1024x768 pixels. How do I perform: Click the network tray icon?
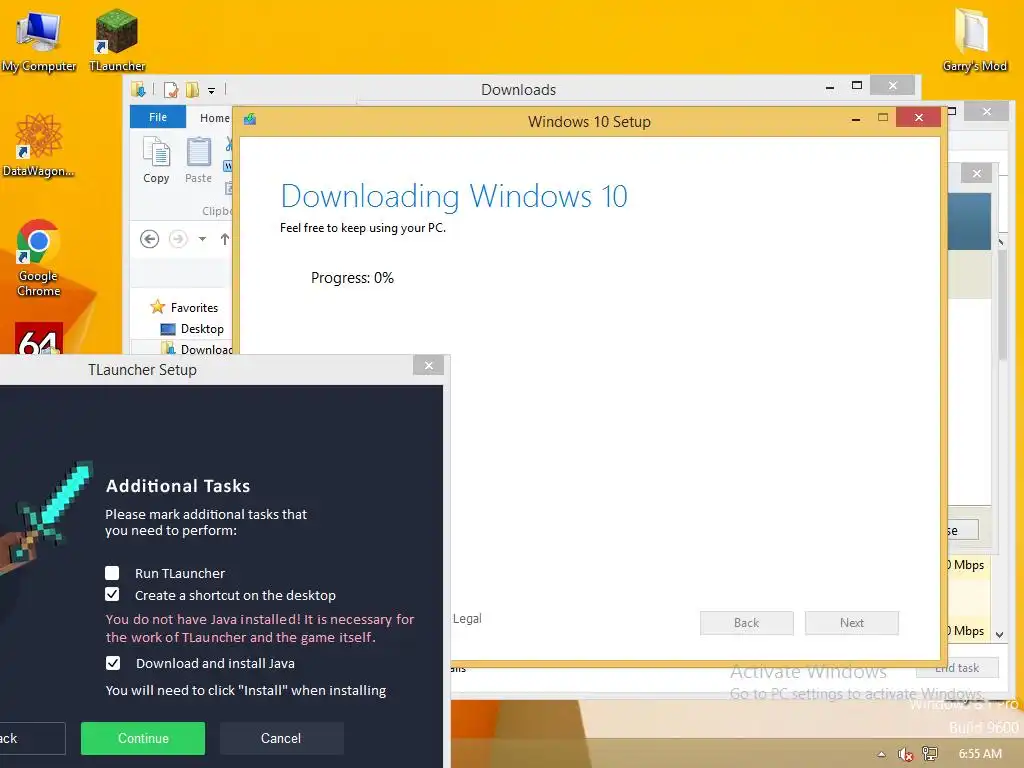(x=929, y=754)
